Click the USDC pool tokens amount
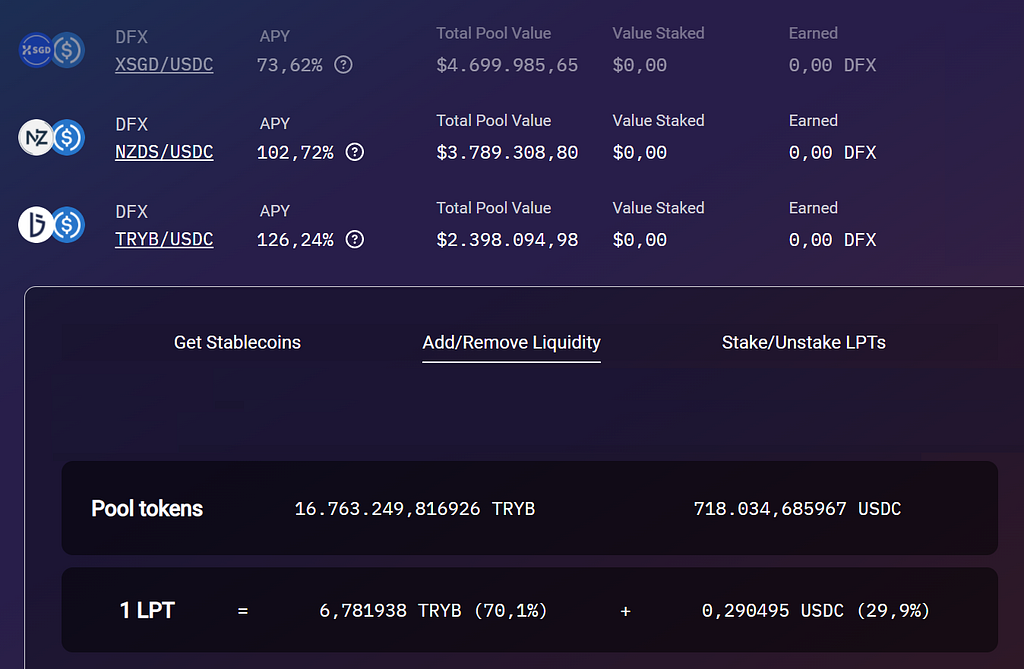This screenshot has height=669, width=1024. (x=797, y=509)
